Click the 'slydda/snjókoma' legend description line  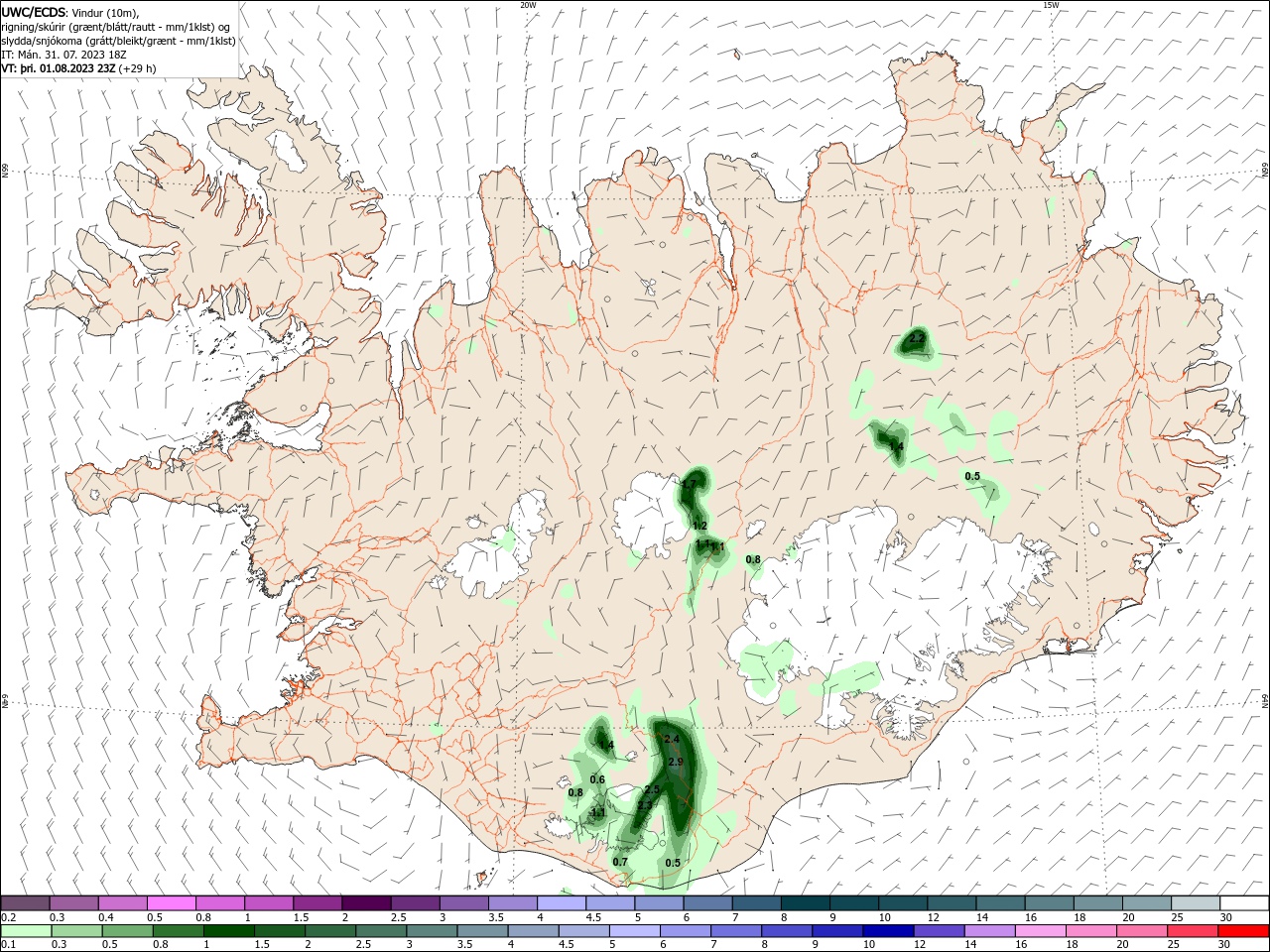click(x=118, y=41)
